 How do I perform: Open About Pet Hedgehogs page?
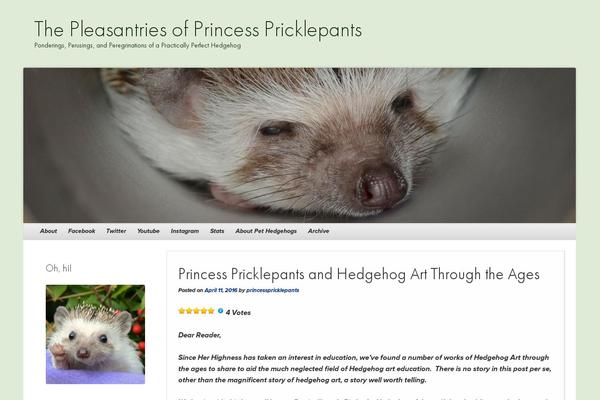click(x=266, y=231)
